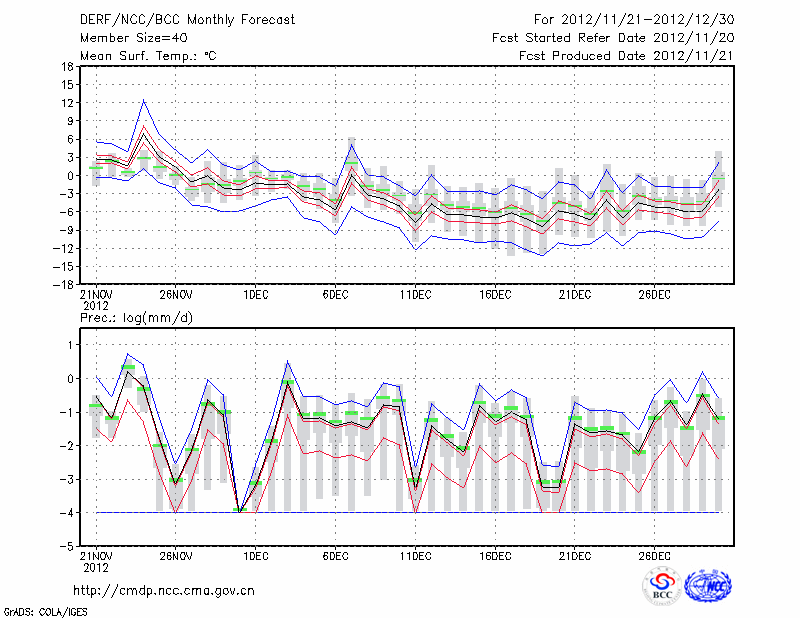Open the cmdp.ncc.cma.gov.cn link

pyautogui.click(x=164, y=591)
